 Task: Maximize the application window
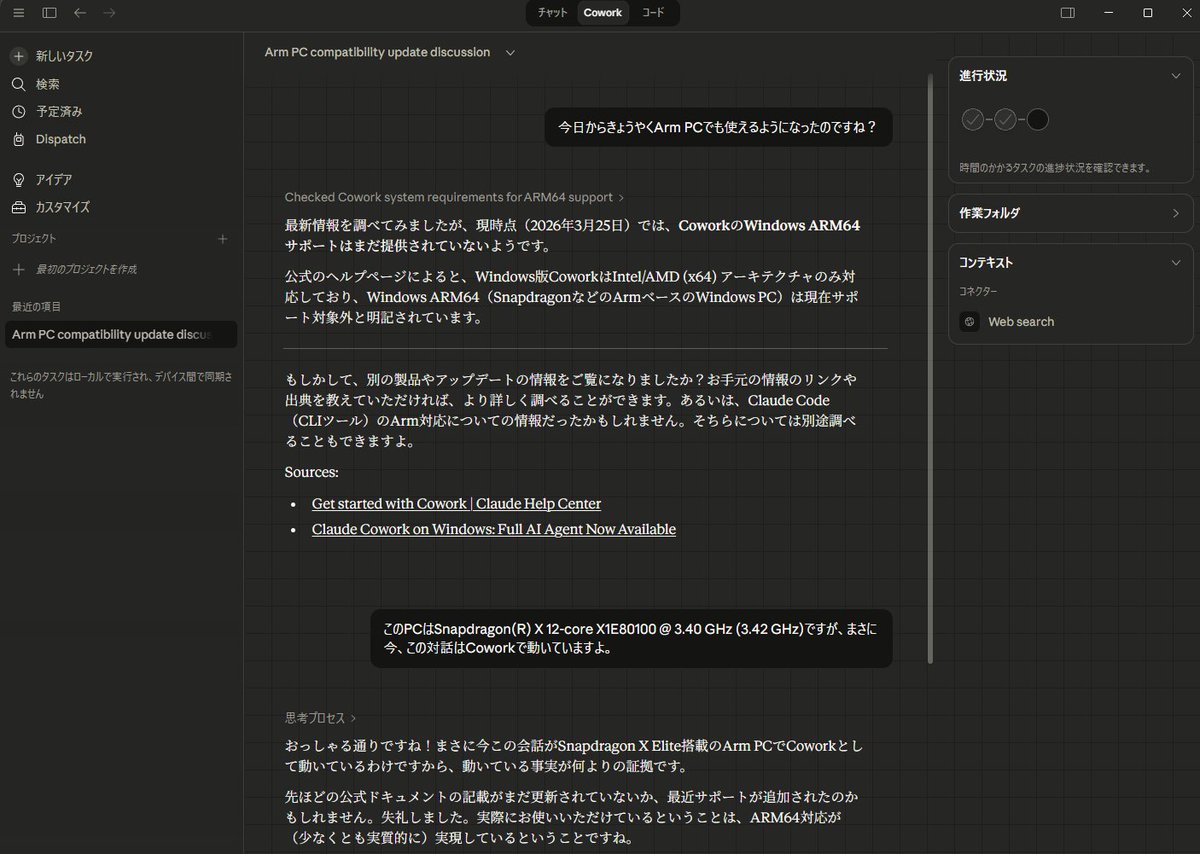(1148, 13)
